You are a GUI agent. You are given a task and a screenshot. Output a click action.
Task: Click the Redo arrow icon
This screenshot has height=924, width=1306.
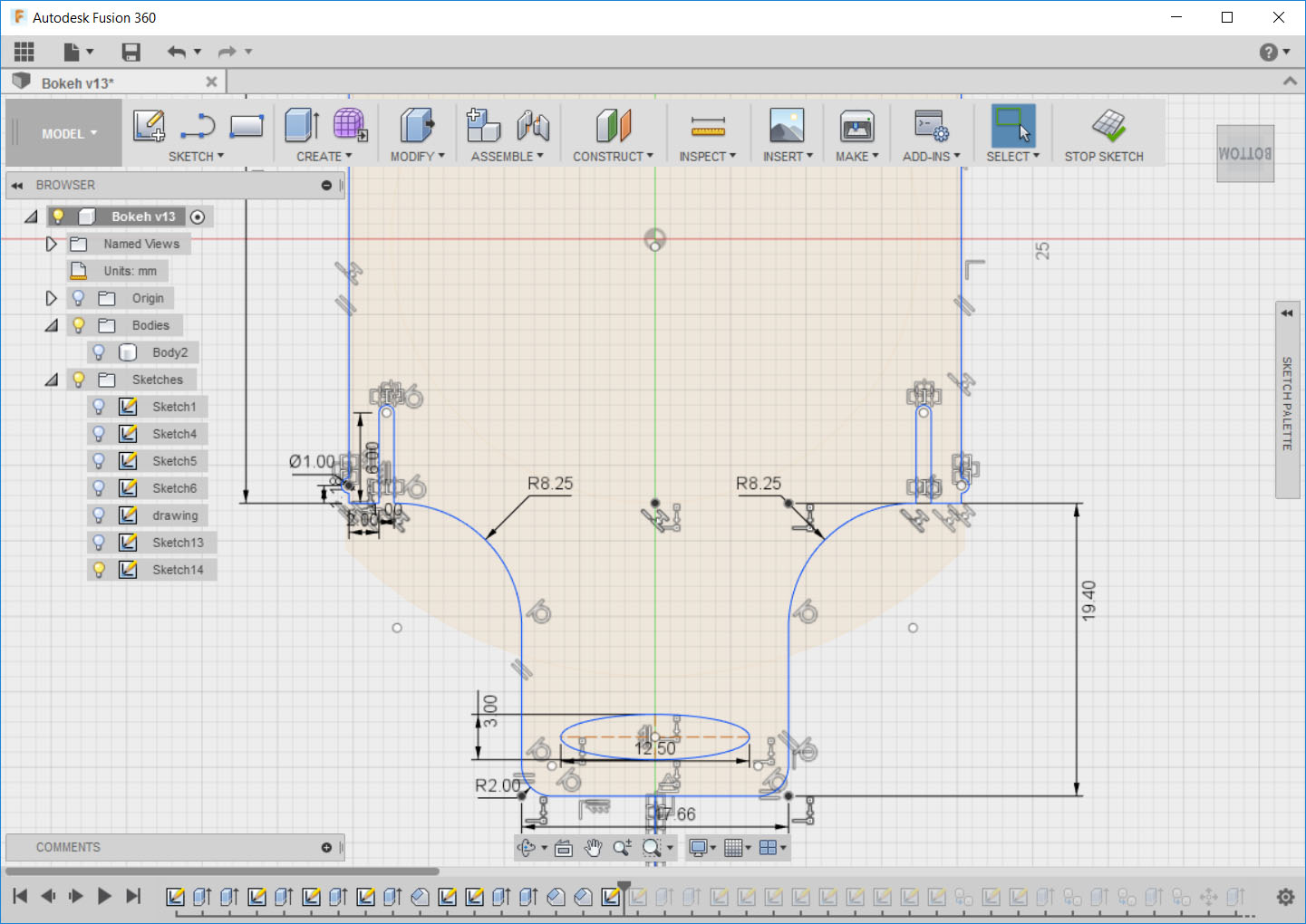(227, 52)
